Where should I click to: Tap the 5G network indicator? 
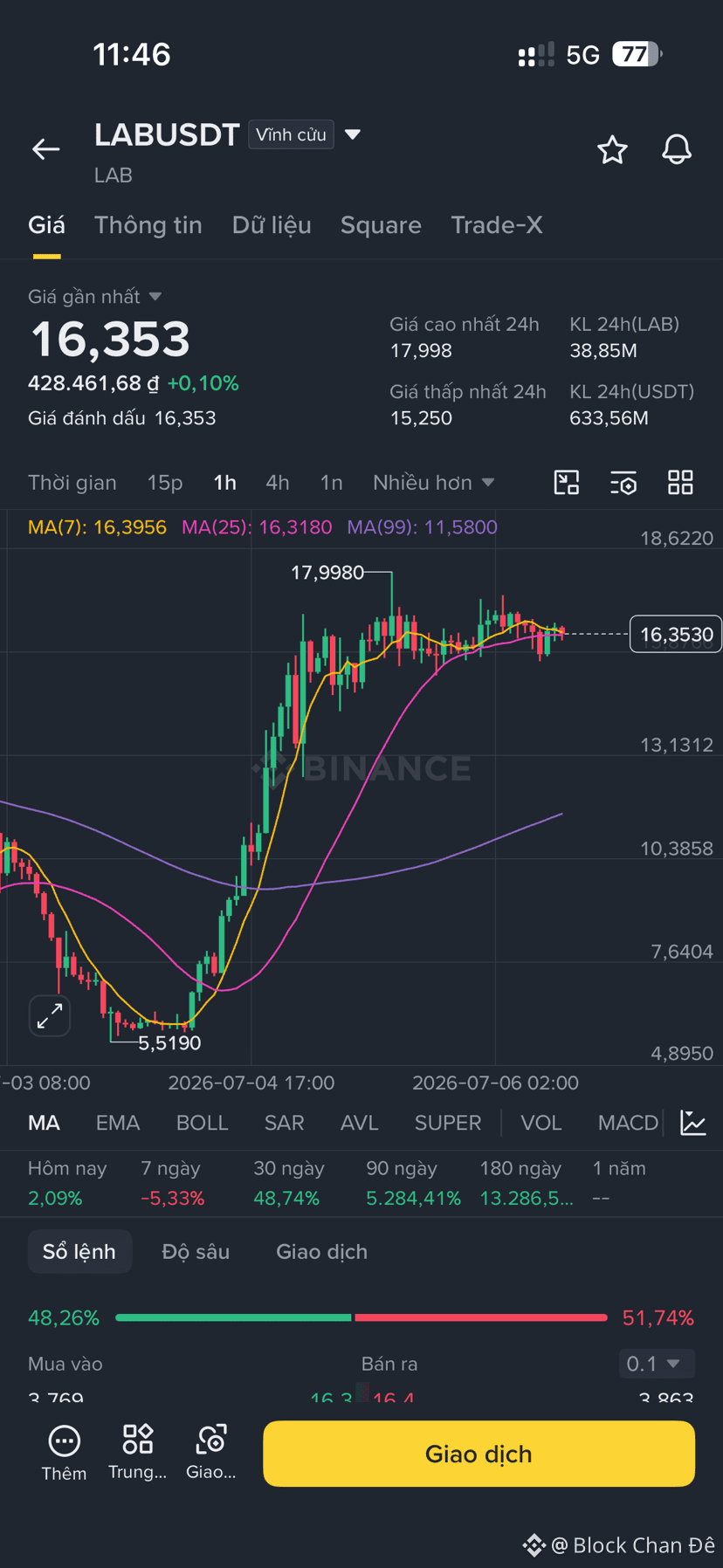point(582,55)
